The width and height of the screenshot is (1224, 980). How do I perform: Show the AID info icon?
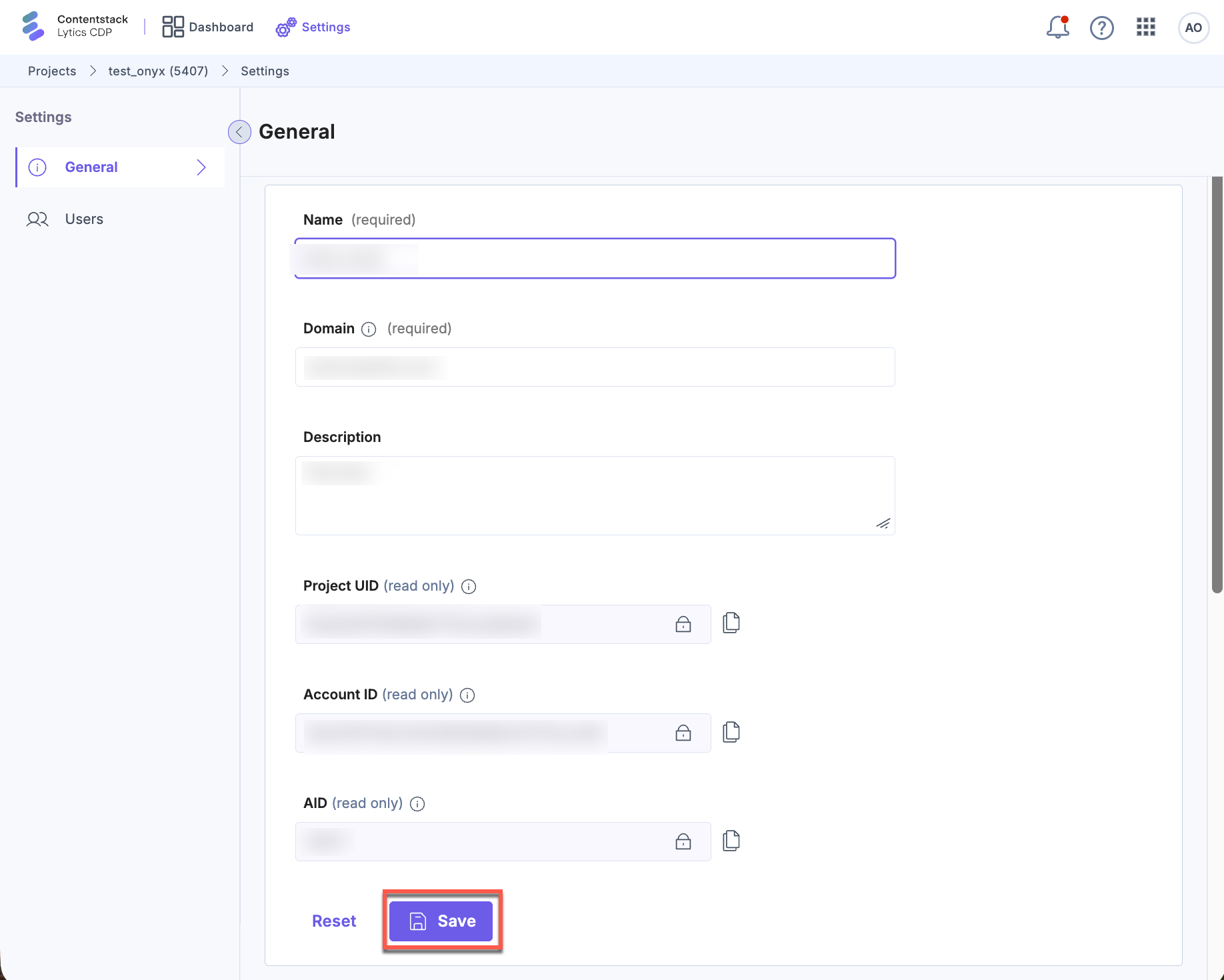[417, 804]
